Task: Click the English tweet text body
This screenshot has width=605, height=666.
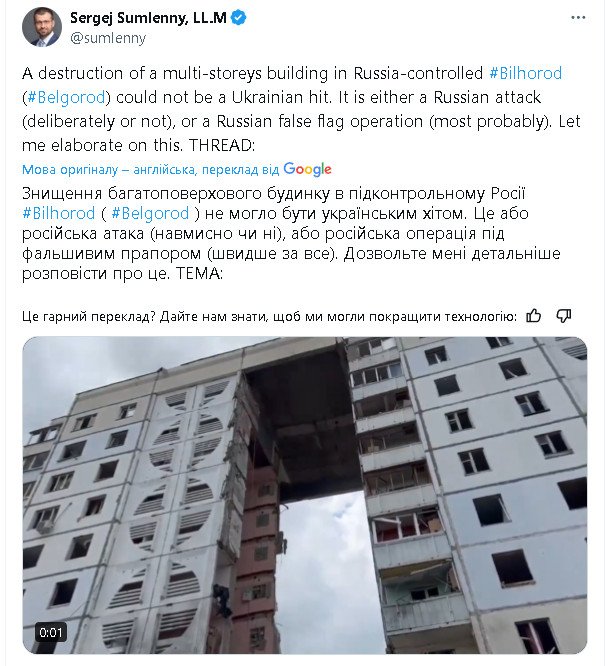Action: point(301,109)
